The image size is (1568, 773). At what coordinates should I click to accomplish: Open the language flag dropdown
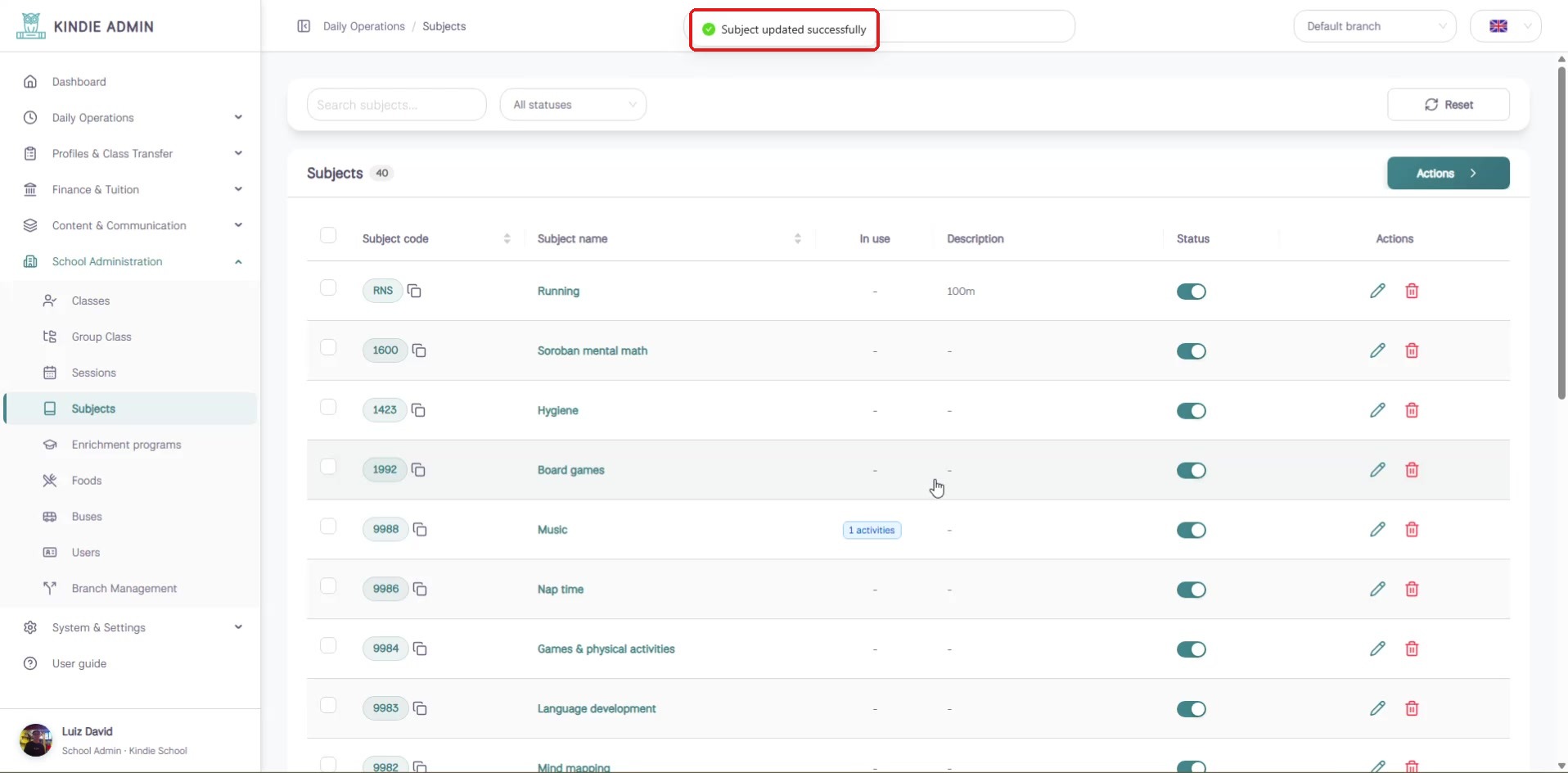1506,26
